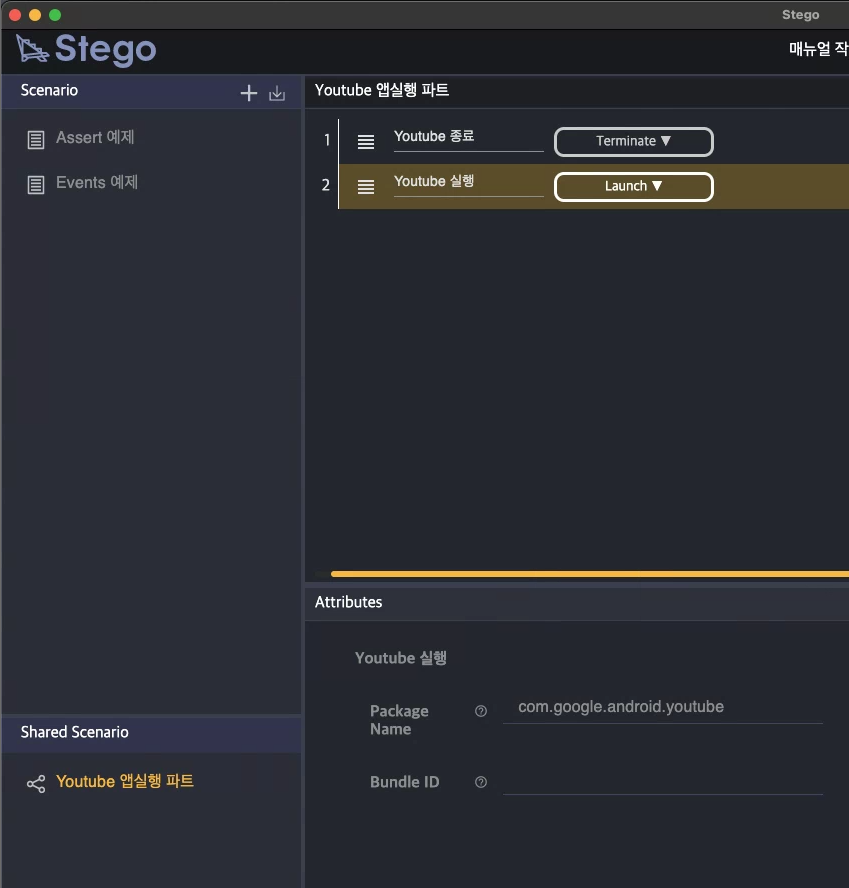Screen dimensions: 849x888
Task: Click drag handle icon on row 2
Action: [366, 187]
